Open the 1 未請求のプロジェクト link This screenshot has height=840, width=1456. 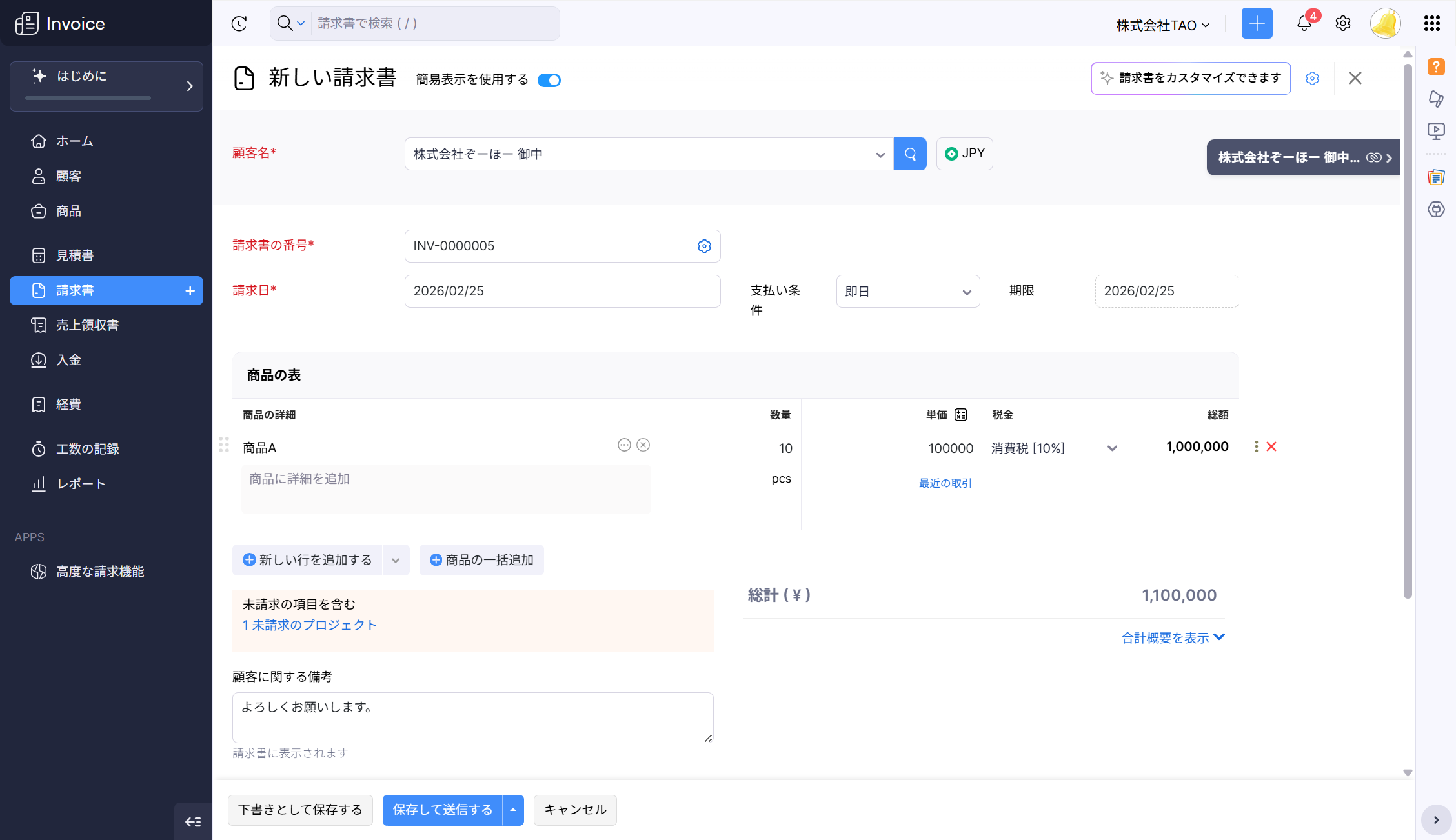click(310, 625)
